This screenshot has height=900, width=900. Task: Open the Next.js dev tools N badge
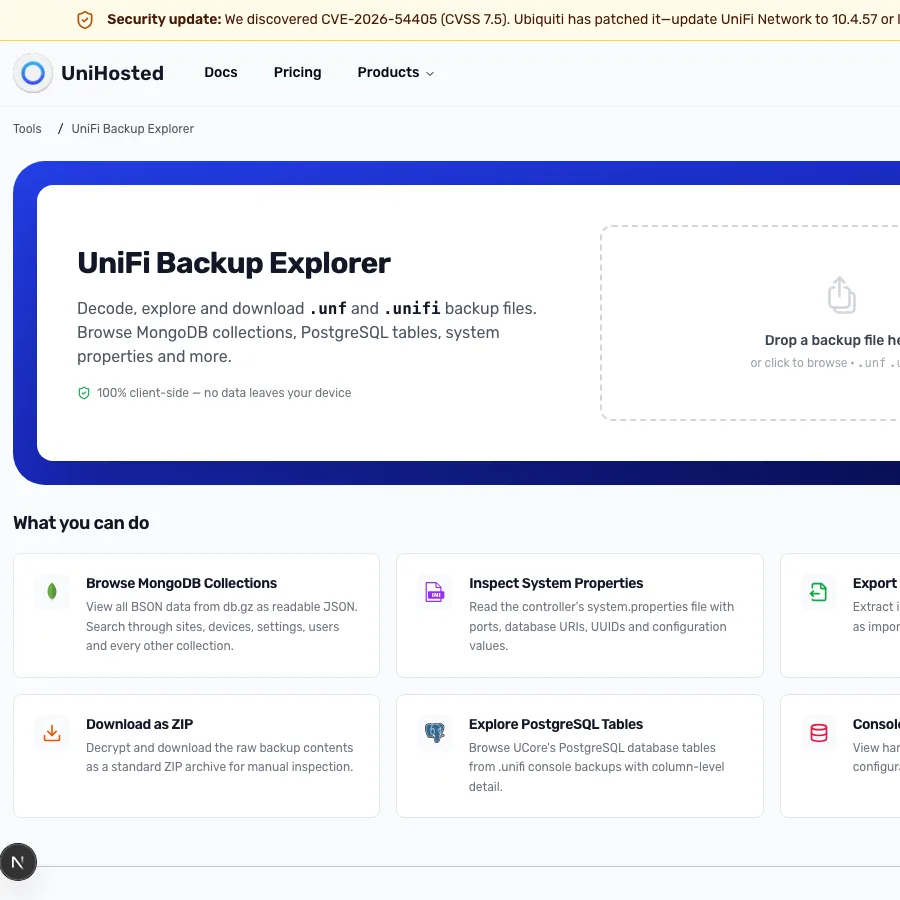coord(18,862)
